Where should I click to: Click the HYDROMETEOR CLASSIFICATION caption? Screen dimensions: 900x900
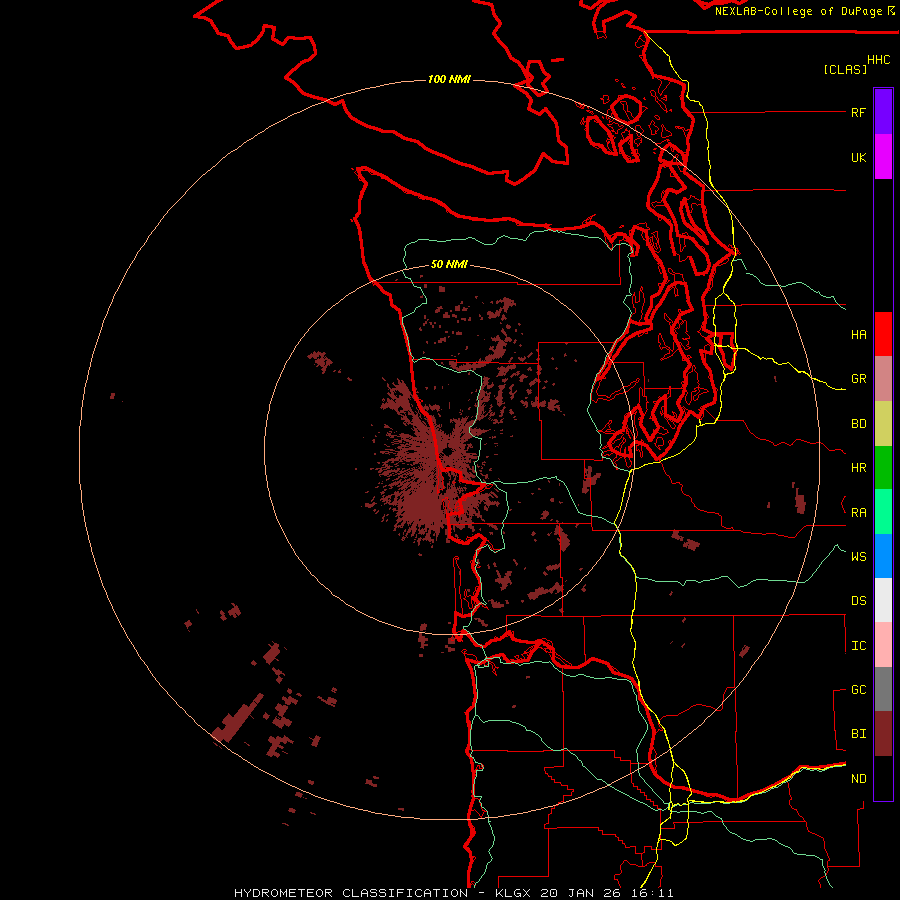point(351,893)
